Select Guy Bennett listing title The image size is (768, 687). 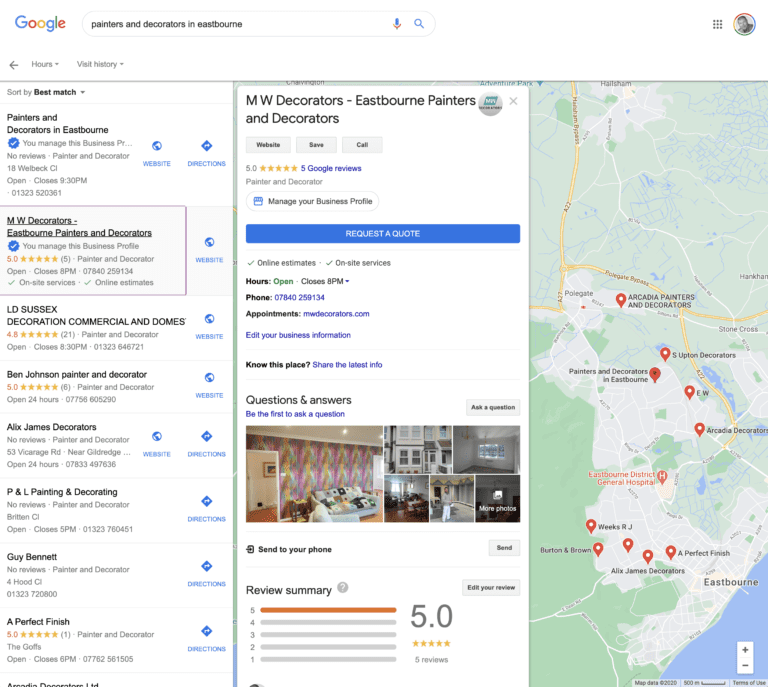point(32,557)
